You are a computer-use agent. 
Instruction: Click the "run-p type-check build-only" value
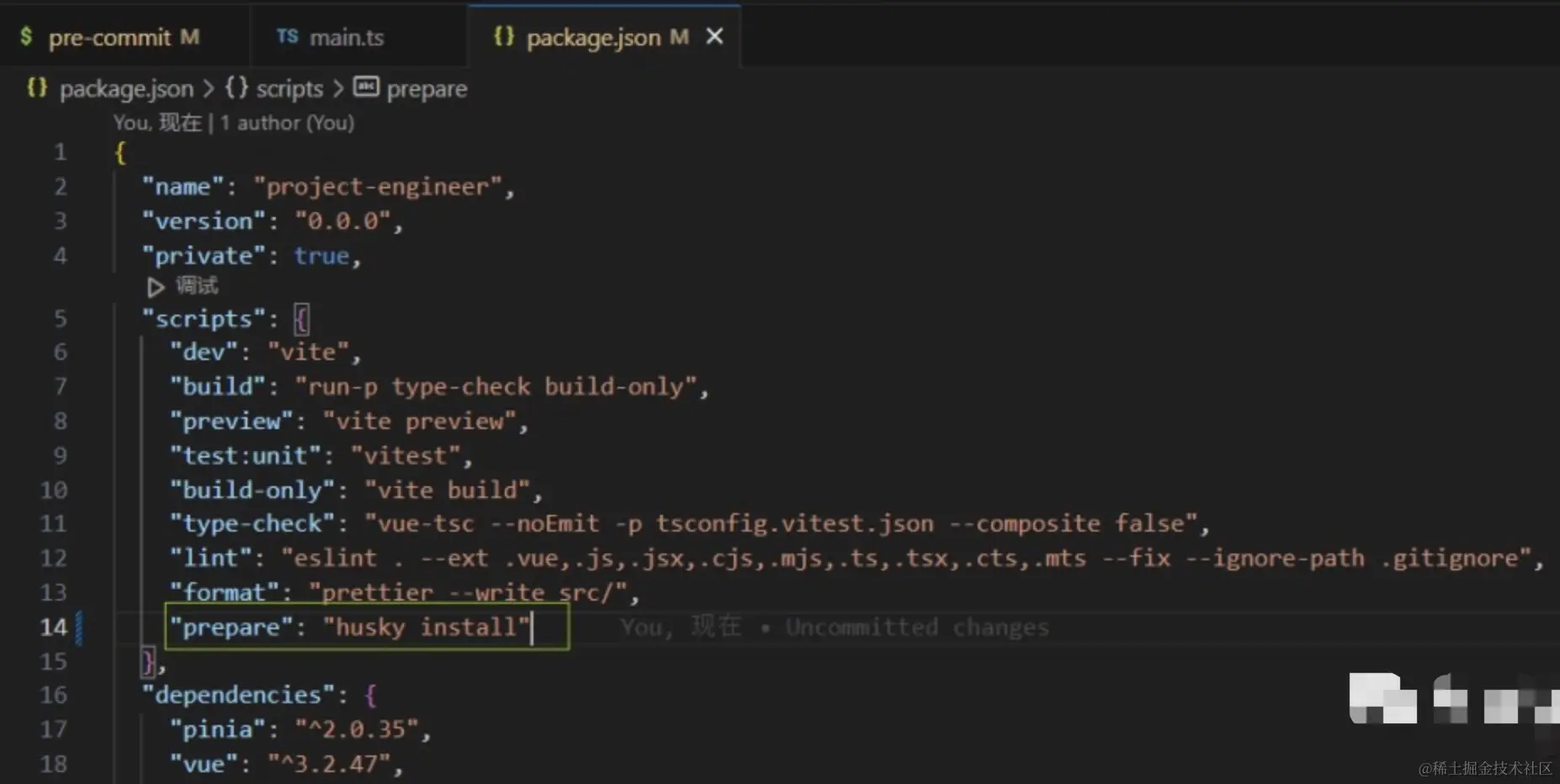[x=496, y=387]
